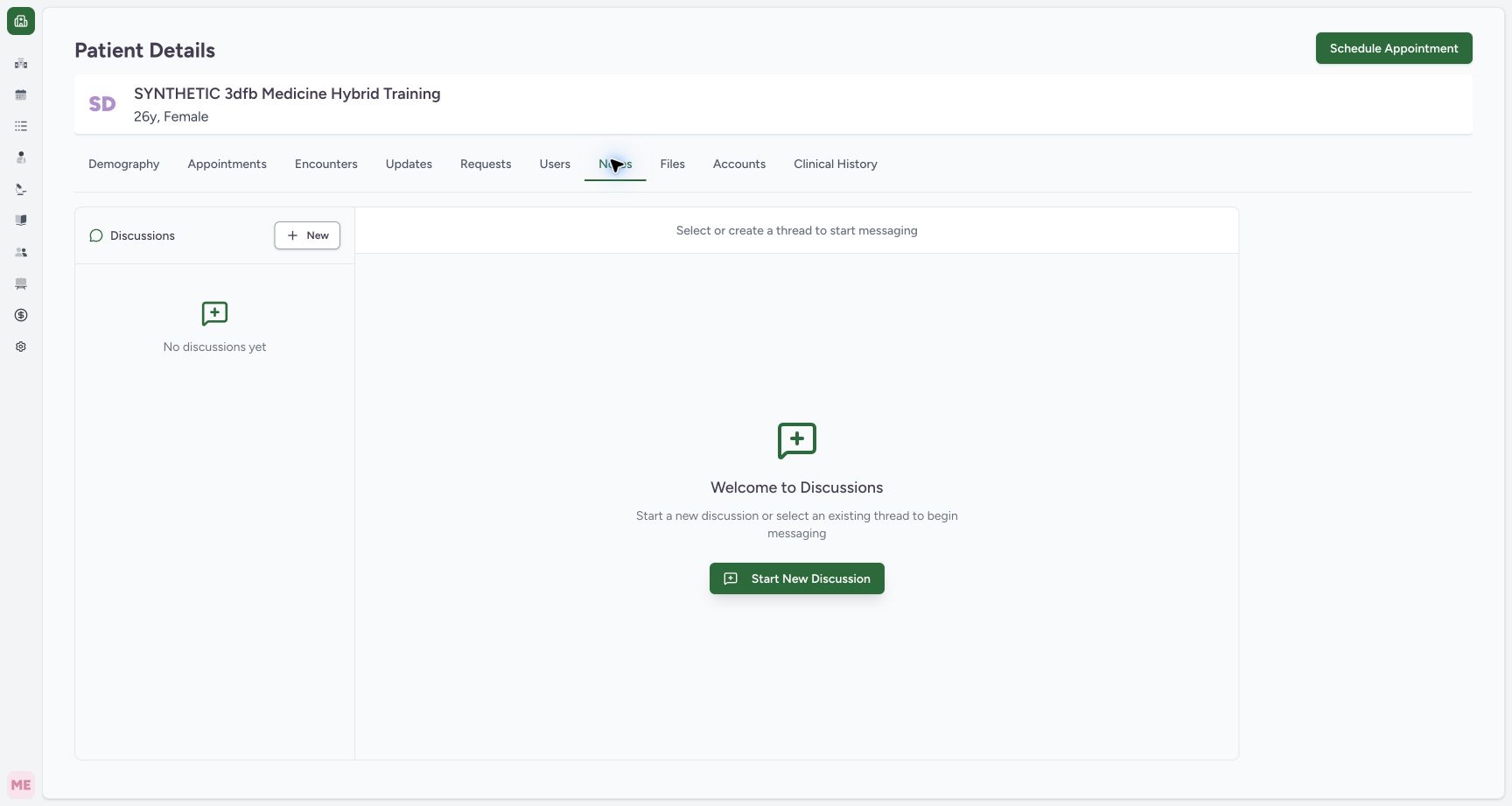
Task: Switch to the Updates tab
Action: tap(409, 164)
